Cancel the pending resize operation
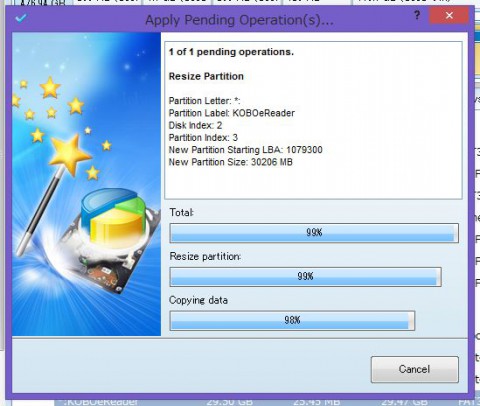This screenshot has width=480, height=406. pos(415,369)
